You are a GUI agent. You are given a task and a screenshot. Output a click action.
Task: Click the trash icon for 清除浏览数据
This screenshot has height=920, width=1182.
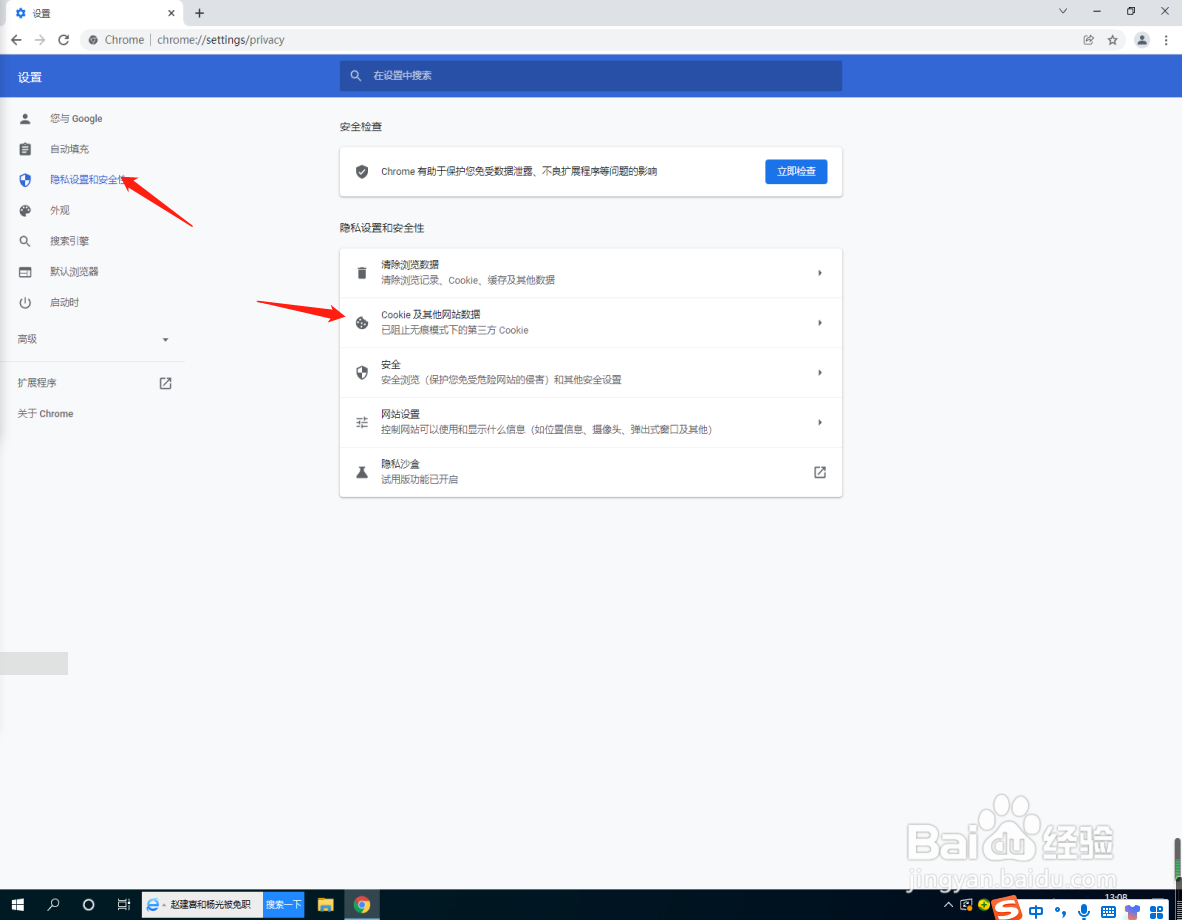(x=362, y=273)
